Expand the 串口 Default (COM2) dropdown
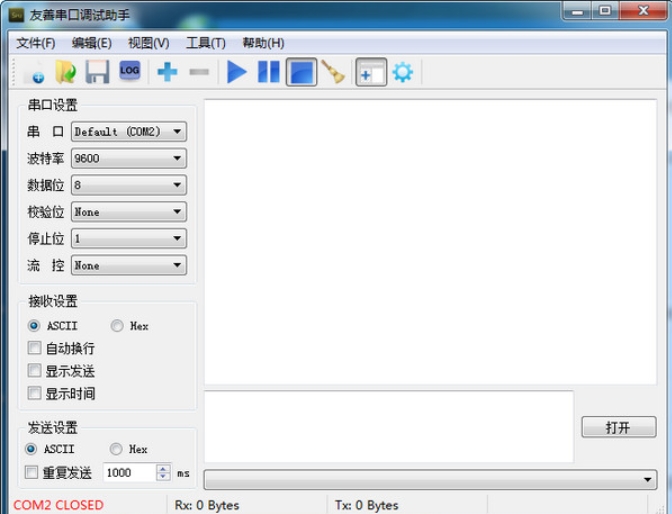This screenshot has width=672, height=514. pyautogui.click(x=129, y=132)
